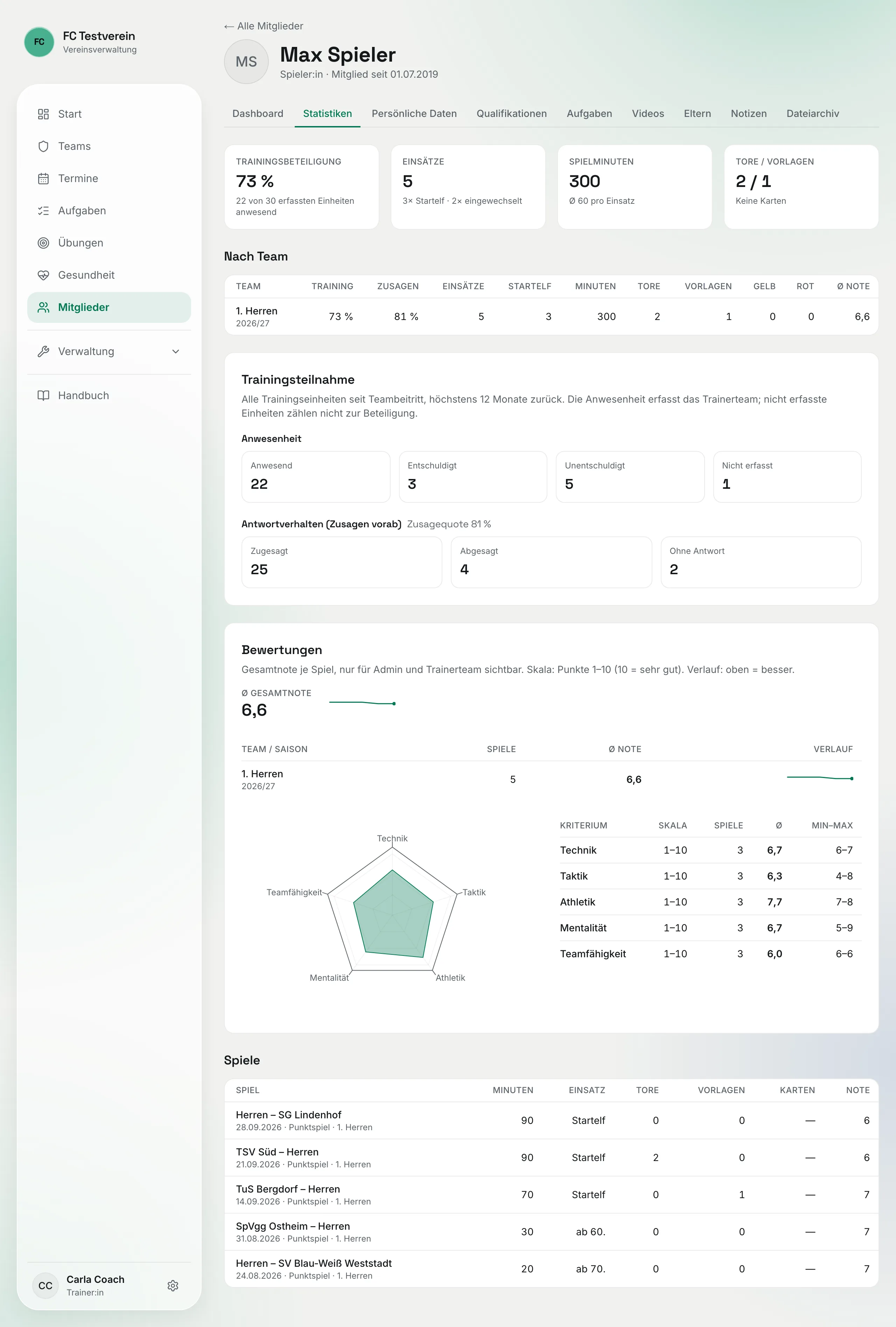Click the Start grid icon in sidebar

pyautogui.click(x=43, y=114)
